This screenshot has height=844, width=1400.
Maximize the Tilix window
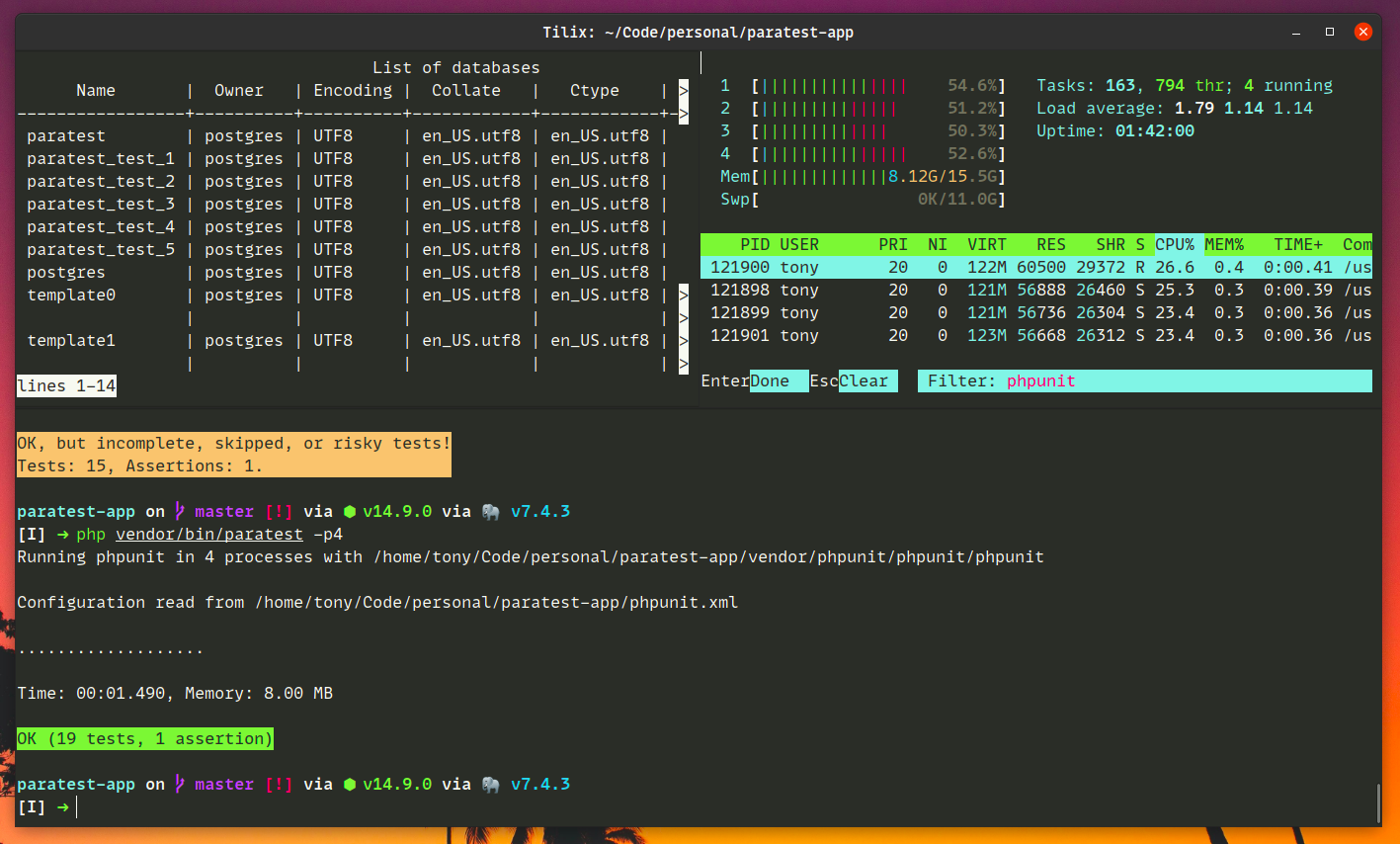point(1330,32)
